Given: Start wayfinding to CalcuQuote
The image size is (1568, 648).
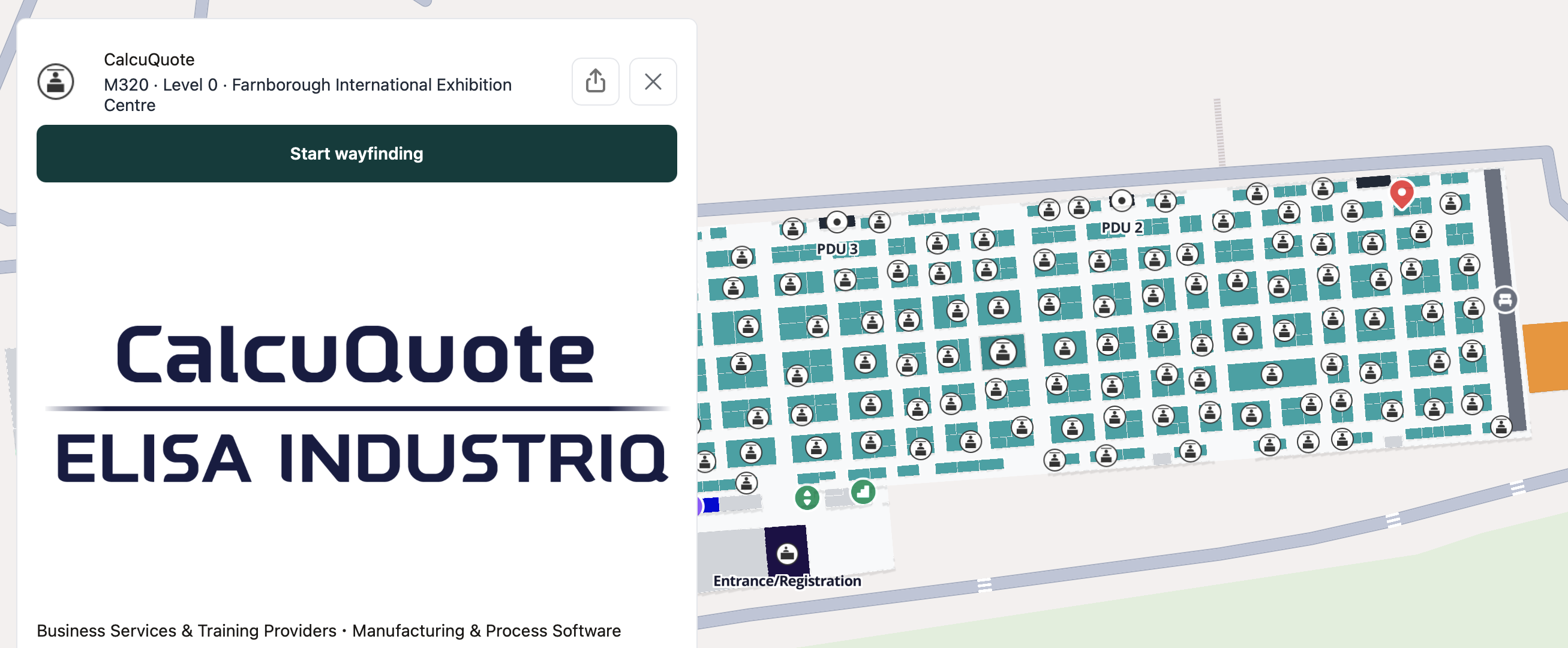Looking at the screenshot, I should click(x=356, y=154).
